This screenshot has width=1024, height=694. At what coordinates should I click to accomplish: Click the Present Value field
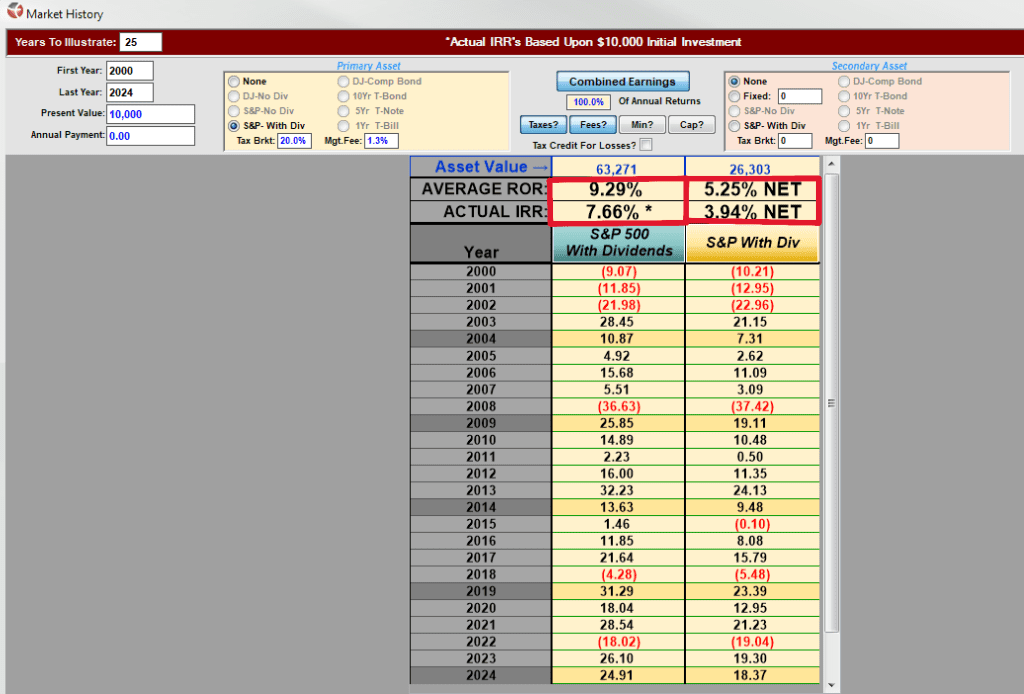[x=151, y=114]
